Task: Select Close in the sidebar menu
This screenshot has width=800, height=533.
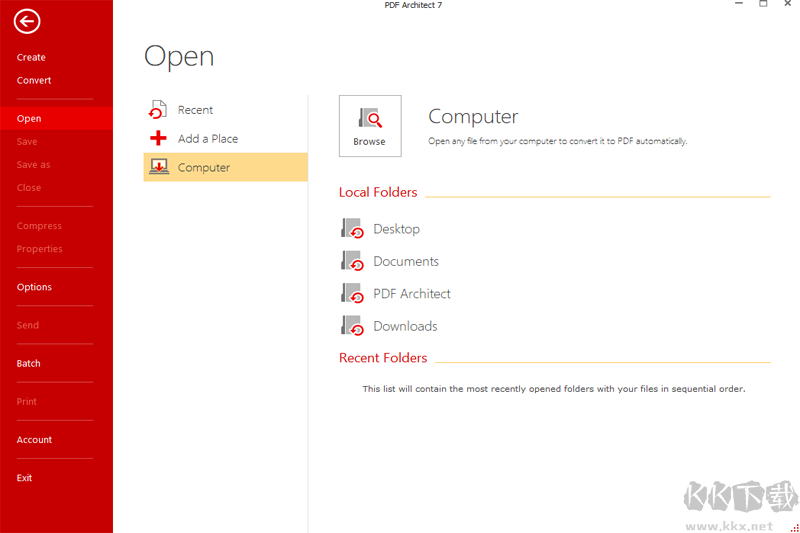Action: (x=29, y=187)
